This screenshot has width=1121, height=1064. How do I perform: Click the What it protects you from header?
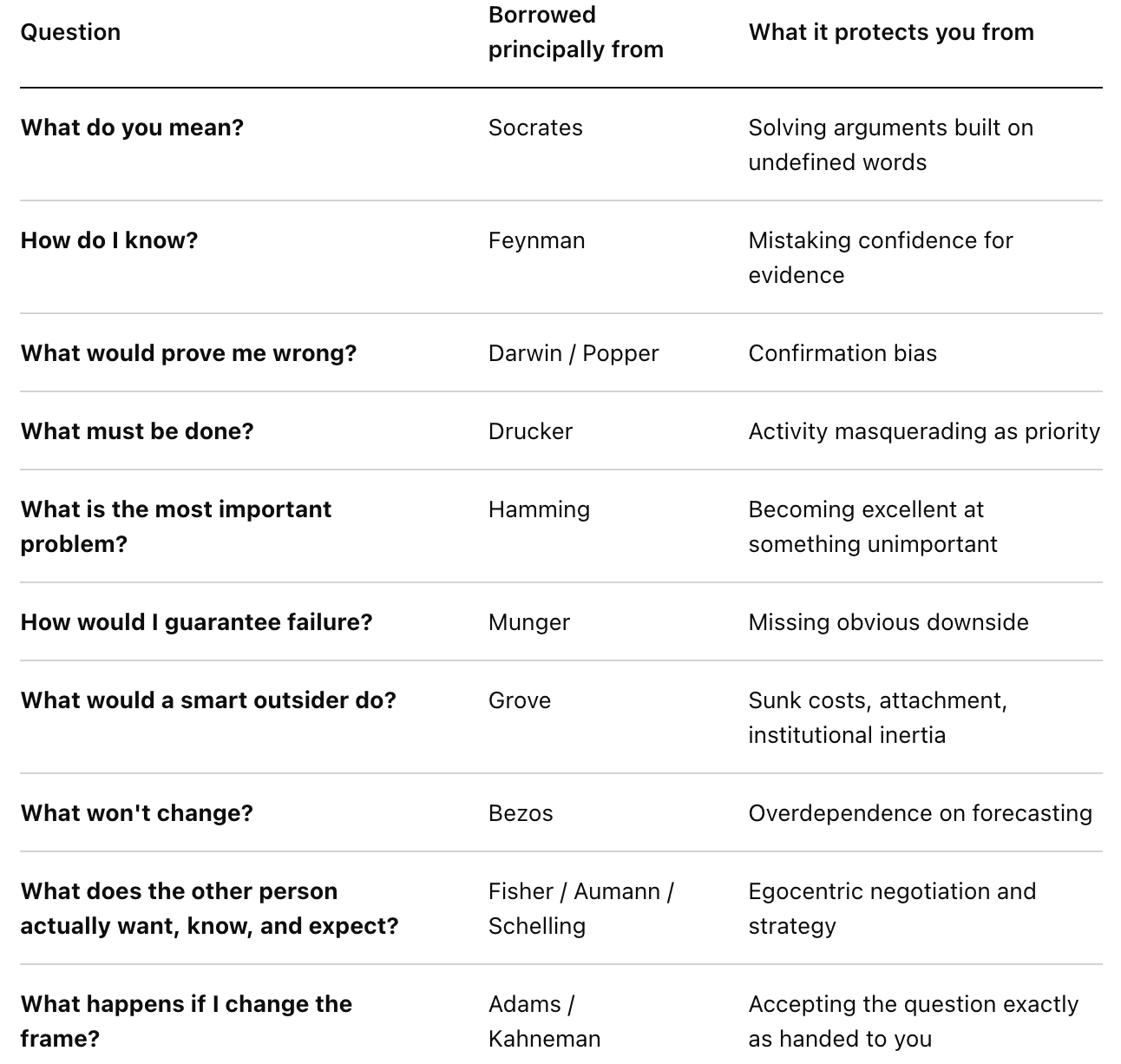(891, 33)
